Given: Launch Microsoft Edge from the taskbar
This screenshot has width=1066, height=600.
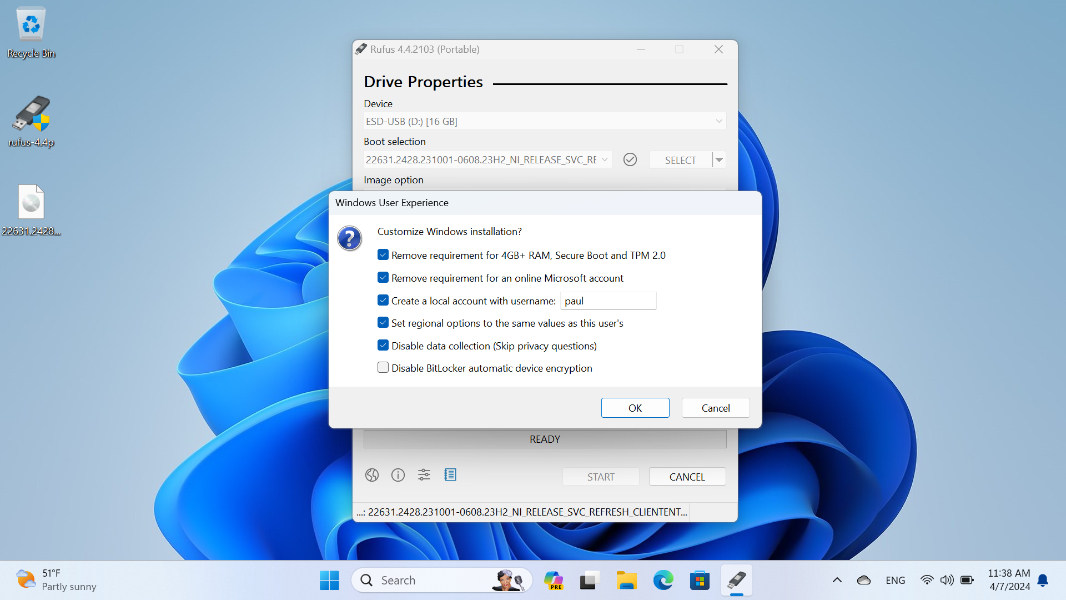Looking at the screenshot, I should [663, 580].
